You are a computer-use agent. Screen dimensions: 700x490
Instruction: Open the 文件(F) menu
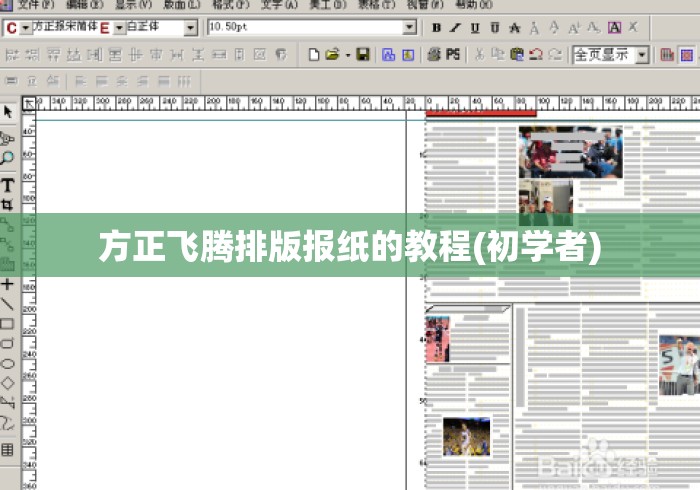pos(34,4)
